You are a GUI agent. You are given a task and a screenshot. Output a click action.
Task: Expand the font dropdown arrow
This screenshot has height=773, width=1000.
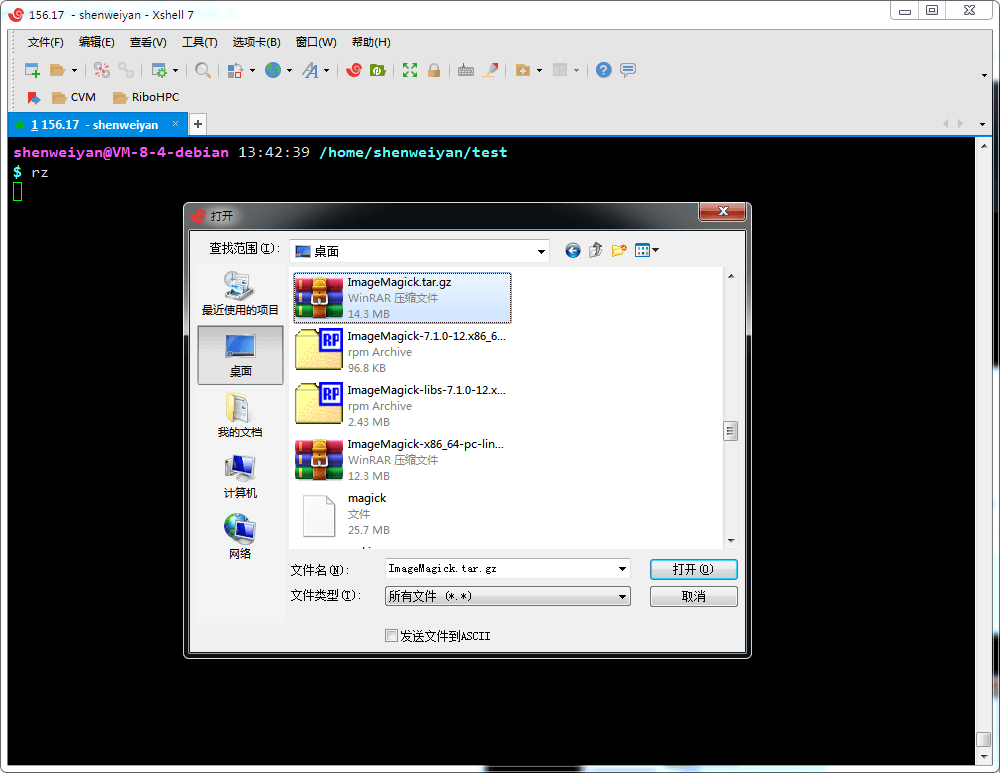tap(327, 70)
